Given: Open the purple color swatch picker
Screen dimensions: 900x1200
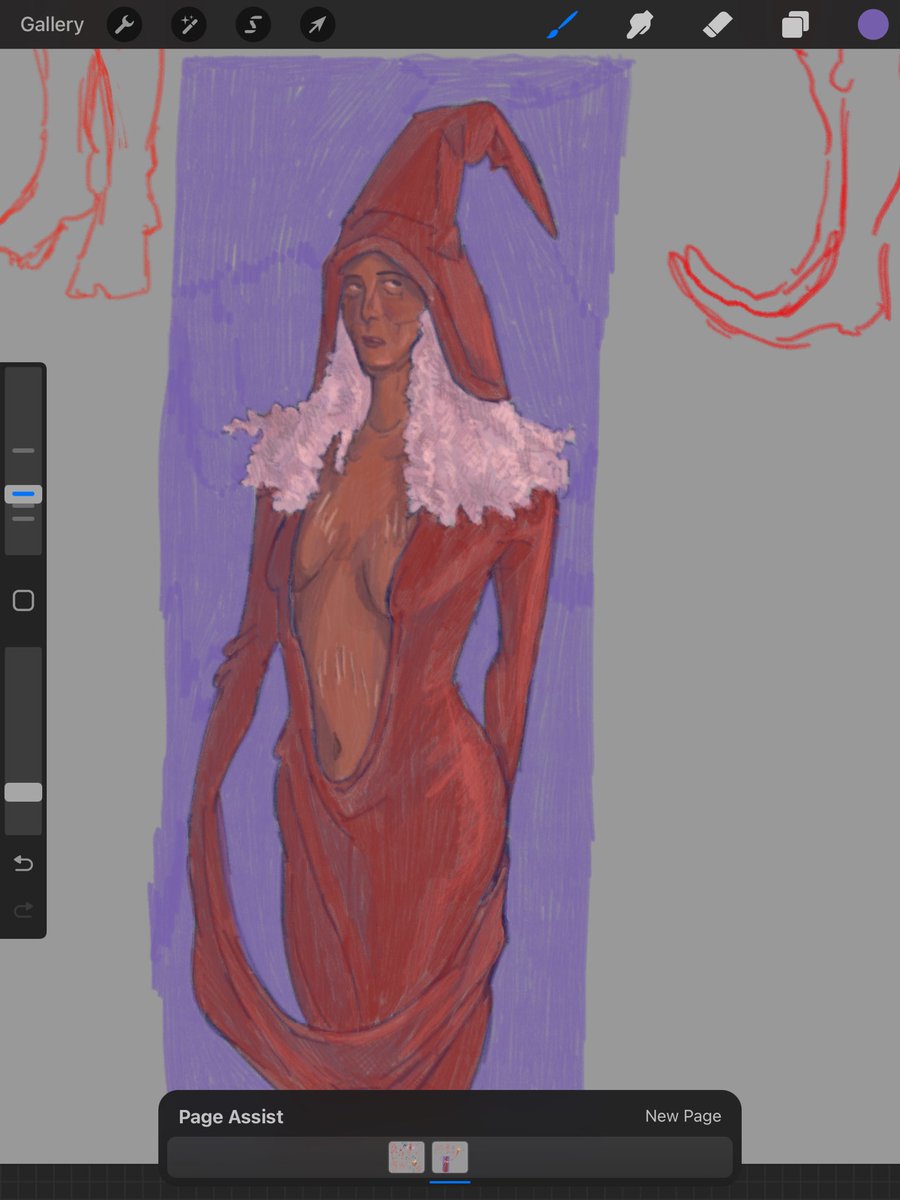Looking at the screenshot, I should [872, 24].
